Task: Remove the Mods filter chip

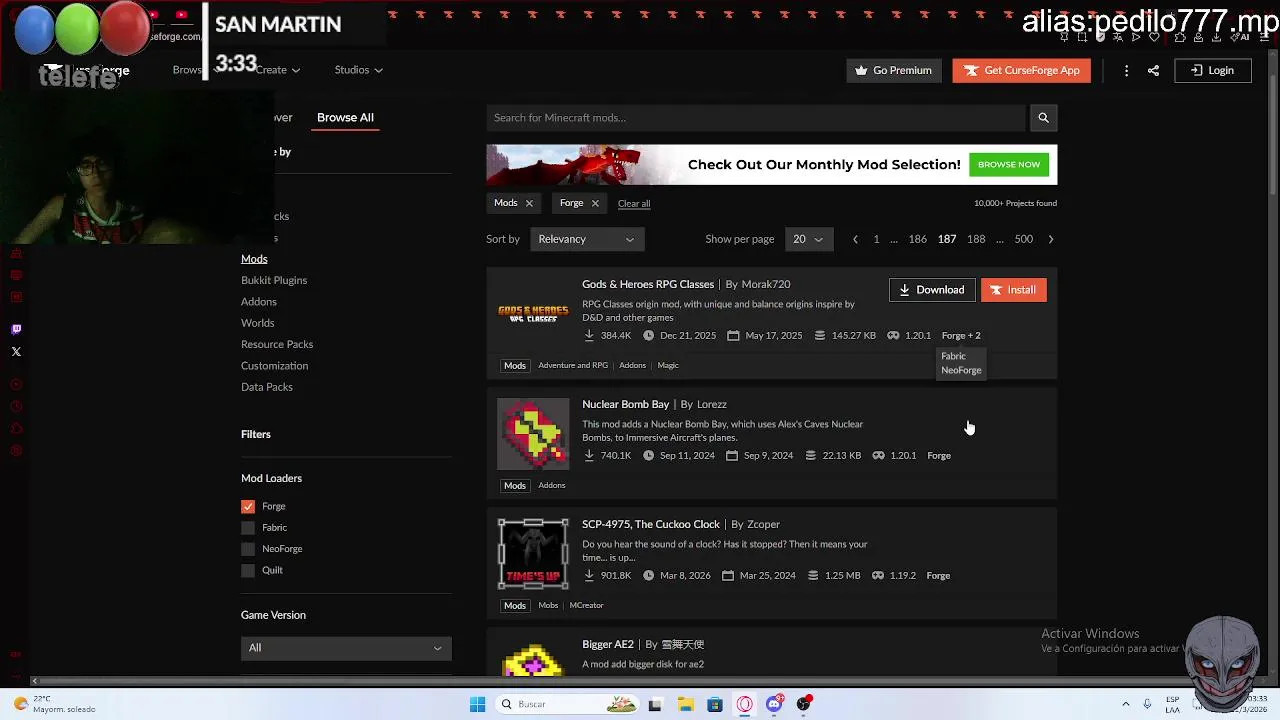Action: (529, 203)
